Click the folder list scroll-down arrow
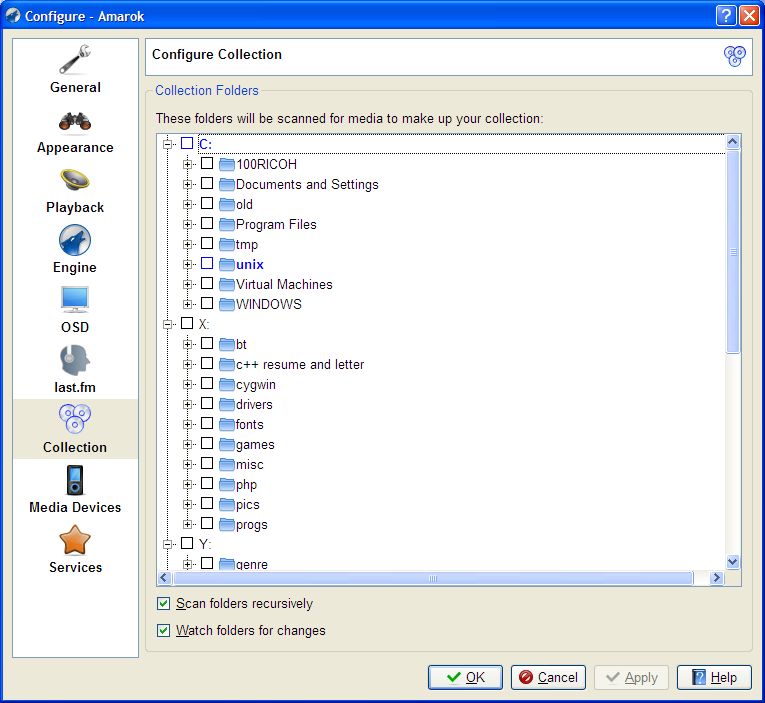 coord(732,562)
